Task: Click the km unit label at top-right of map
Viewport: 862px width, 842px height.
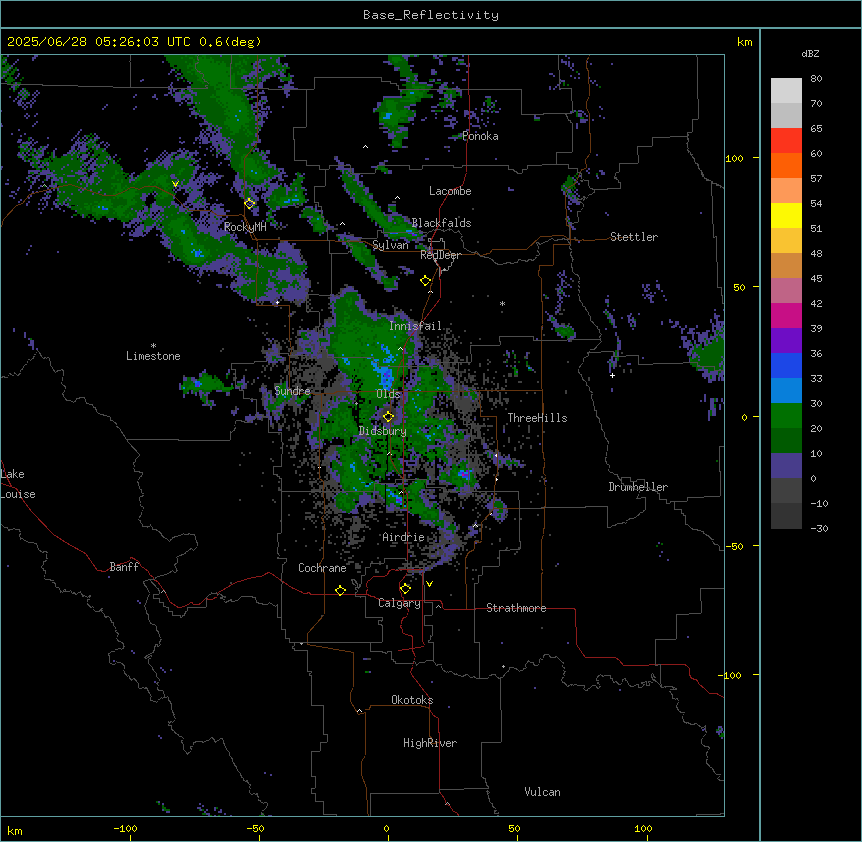Action: pos(745,42)
